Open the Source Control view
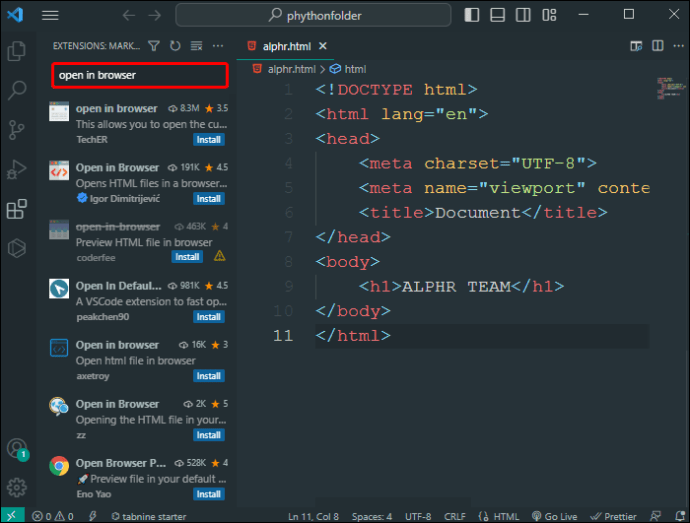Screen dimensions: 690x523 coord(16,130)
